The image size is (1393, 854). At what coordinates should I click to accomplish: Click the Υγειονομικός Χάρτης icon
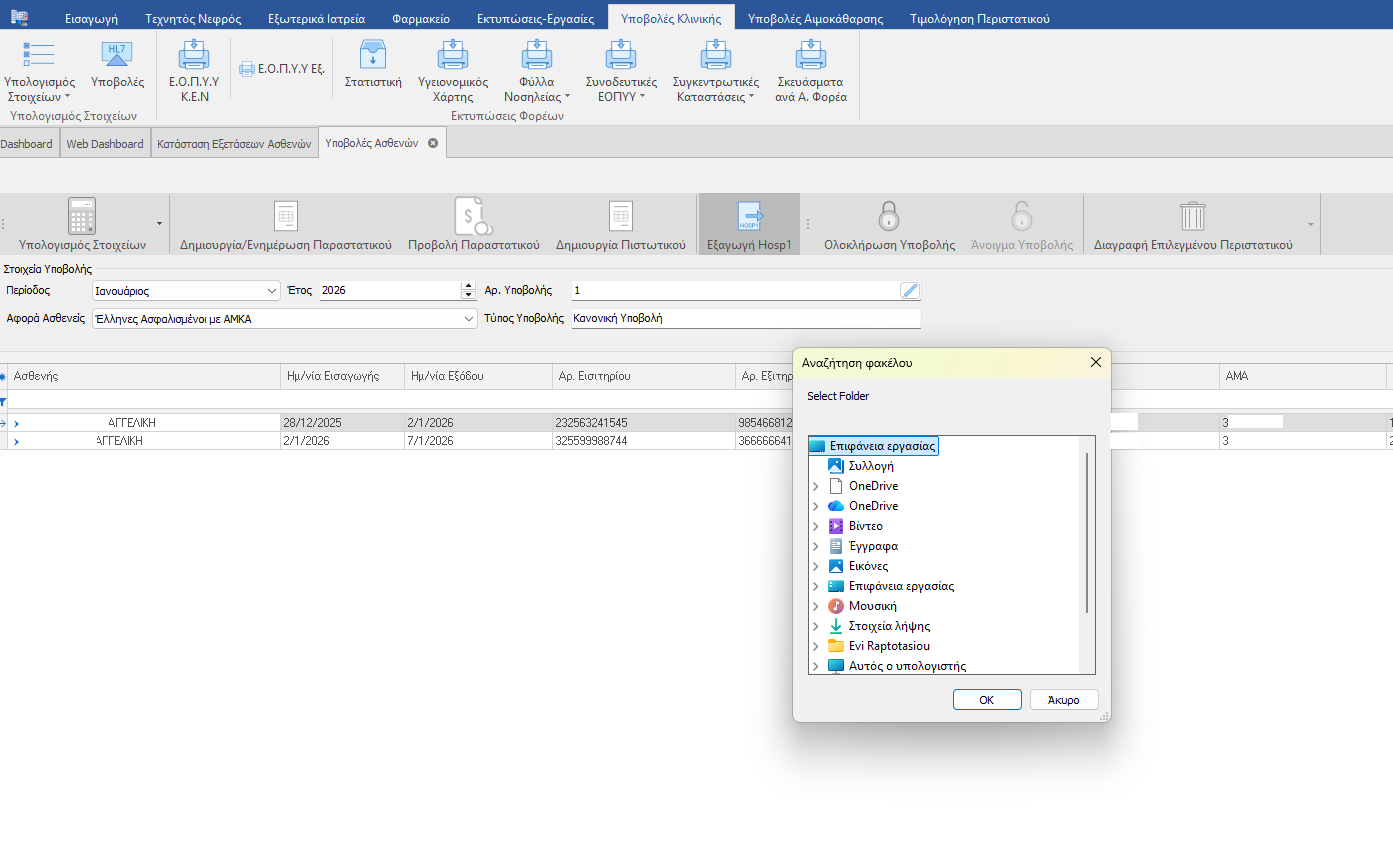(452, 56)
